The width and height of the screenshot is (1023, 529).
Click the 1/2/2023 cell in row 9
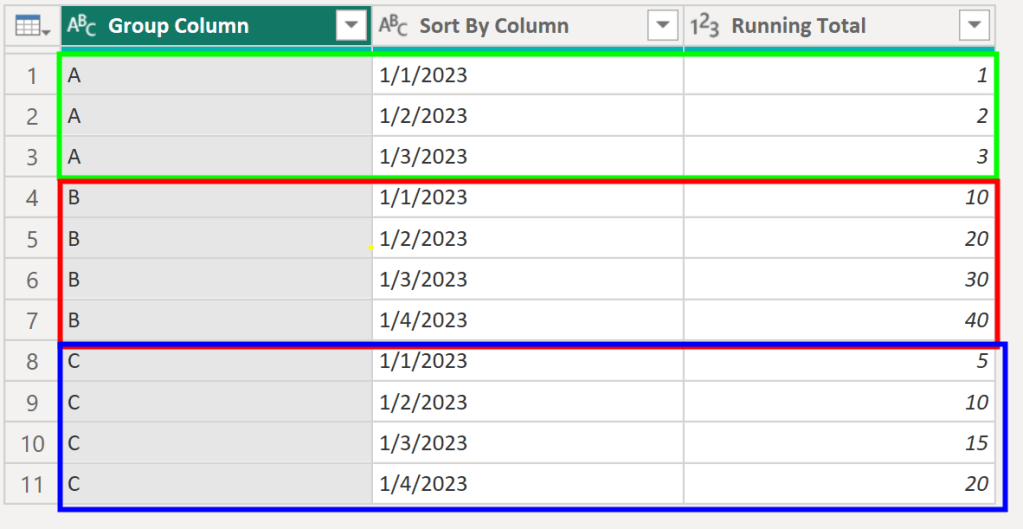pos(527,402)
